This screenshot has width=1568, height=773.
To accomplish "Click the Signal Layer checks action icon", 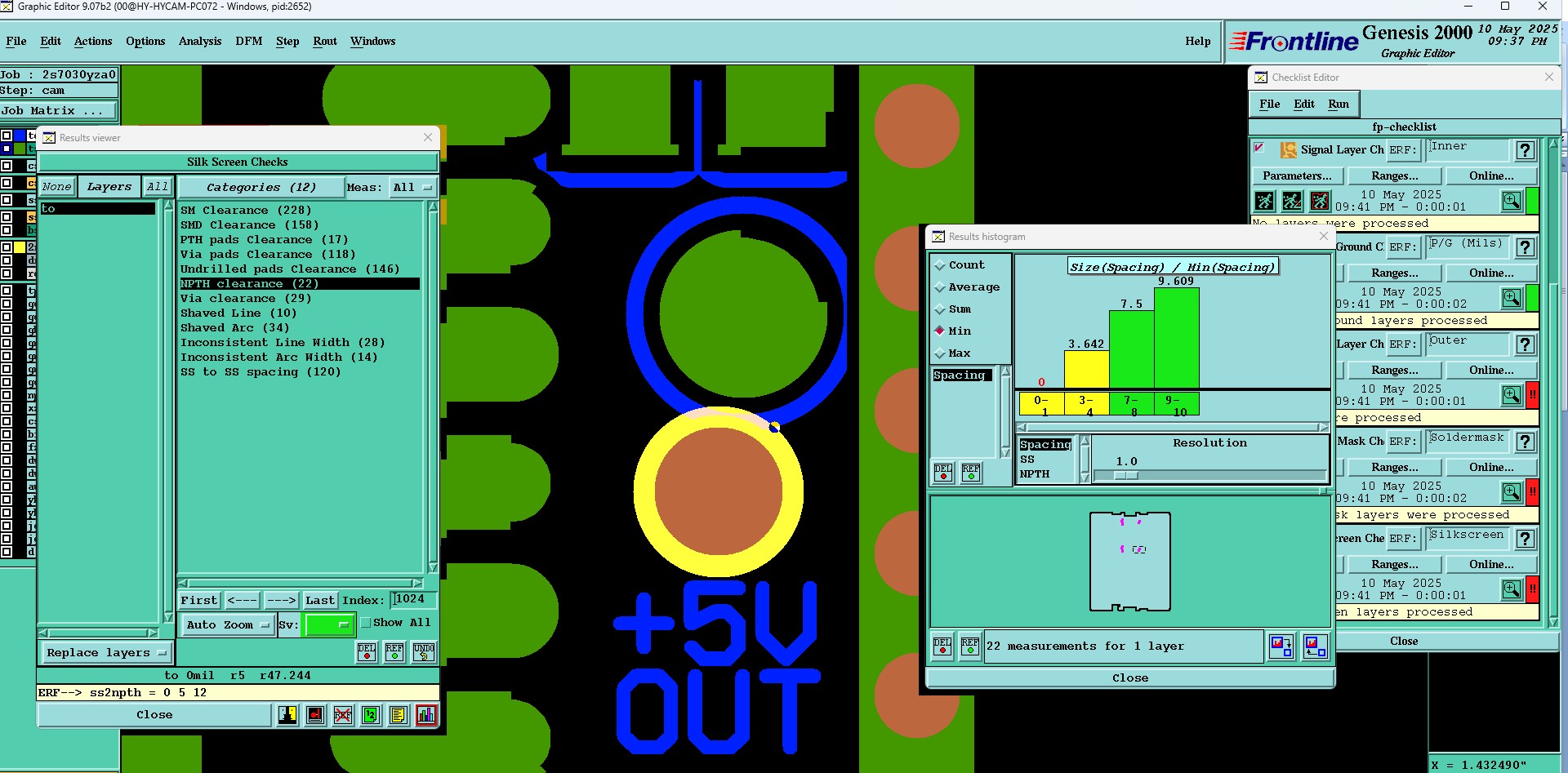I will 1289,150.
